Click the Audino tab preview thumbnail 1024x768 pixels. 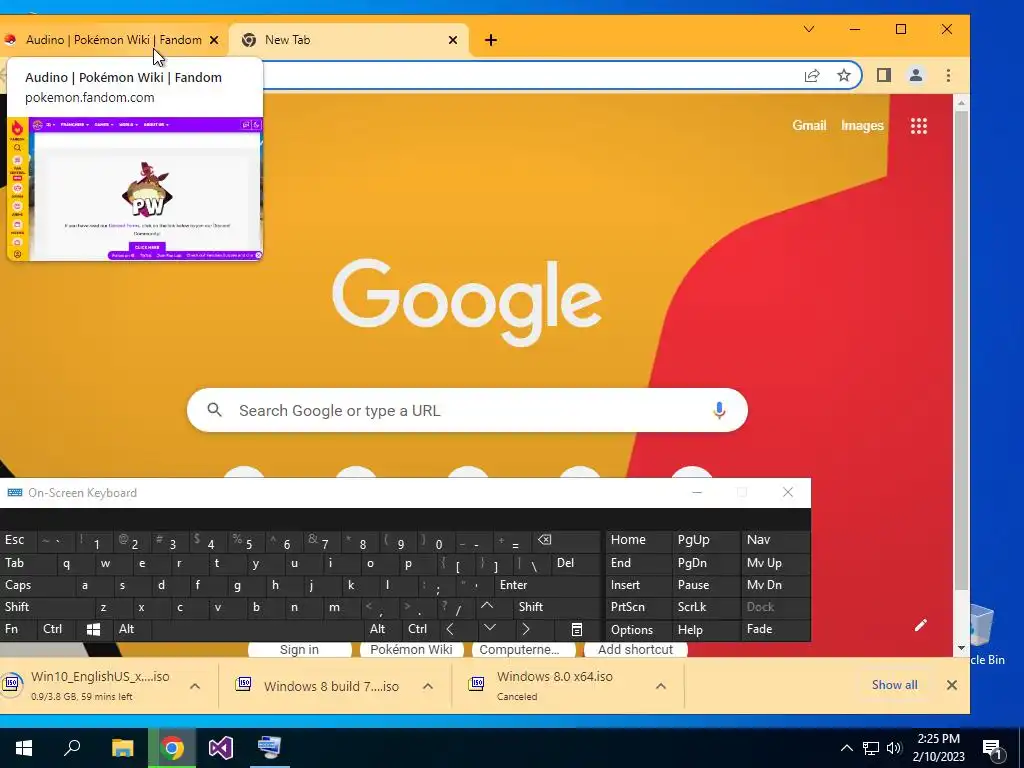pos(135,189)
